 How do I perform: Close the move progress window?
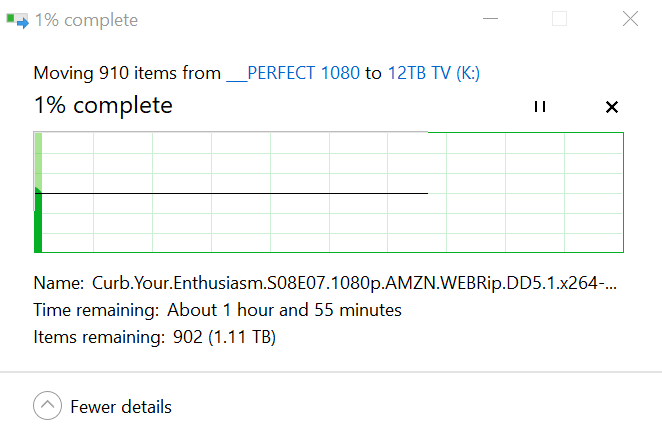click(x=630, y=19)
